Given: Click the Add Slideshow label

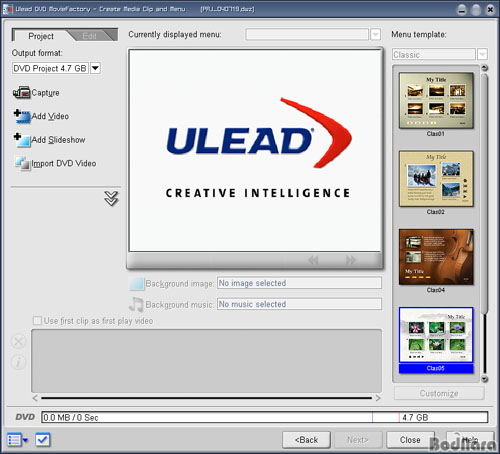Looking at the screenshot, I should click(x=58, y=140).
